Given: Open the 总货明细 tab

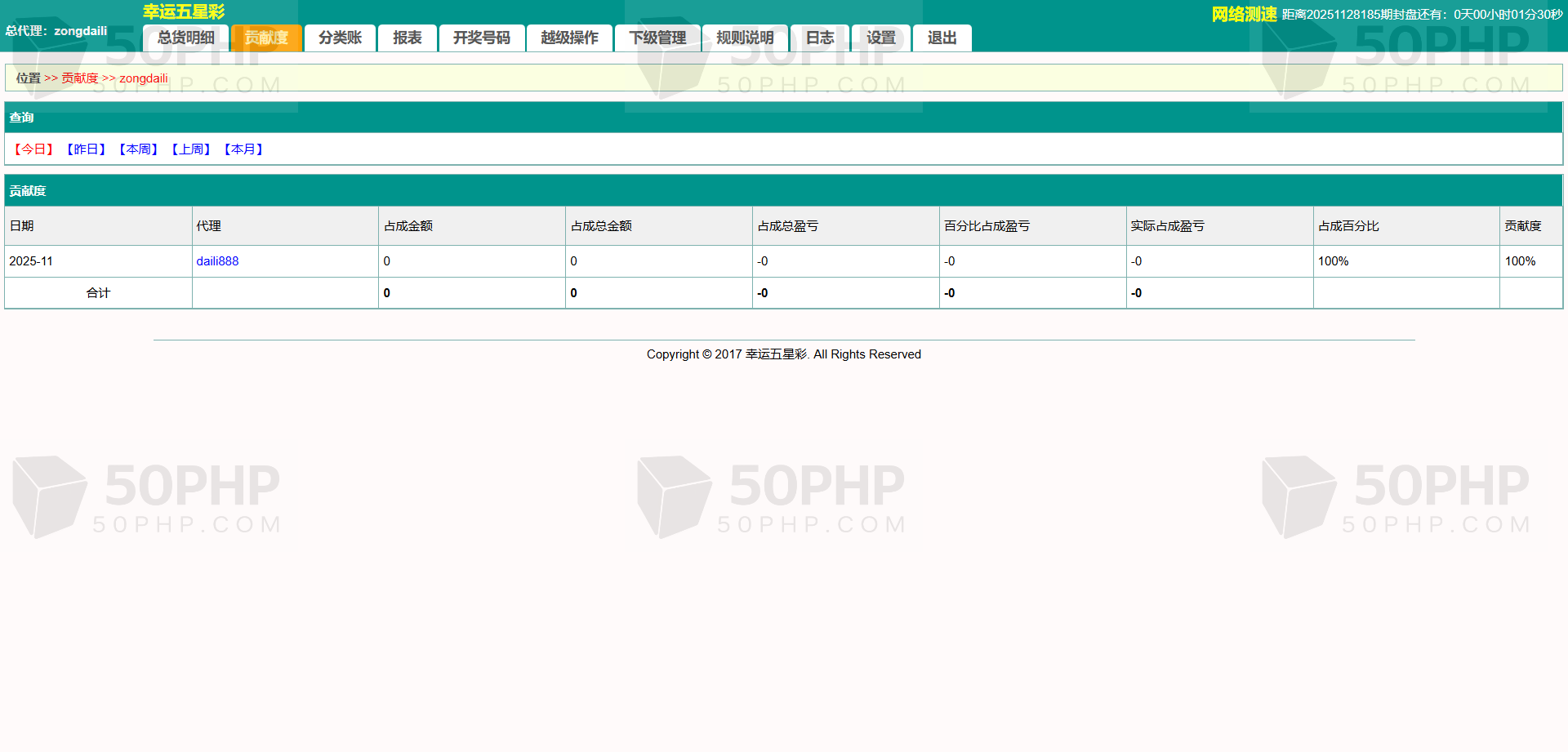Looking at the screenshot, I should coord(185,38).
